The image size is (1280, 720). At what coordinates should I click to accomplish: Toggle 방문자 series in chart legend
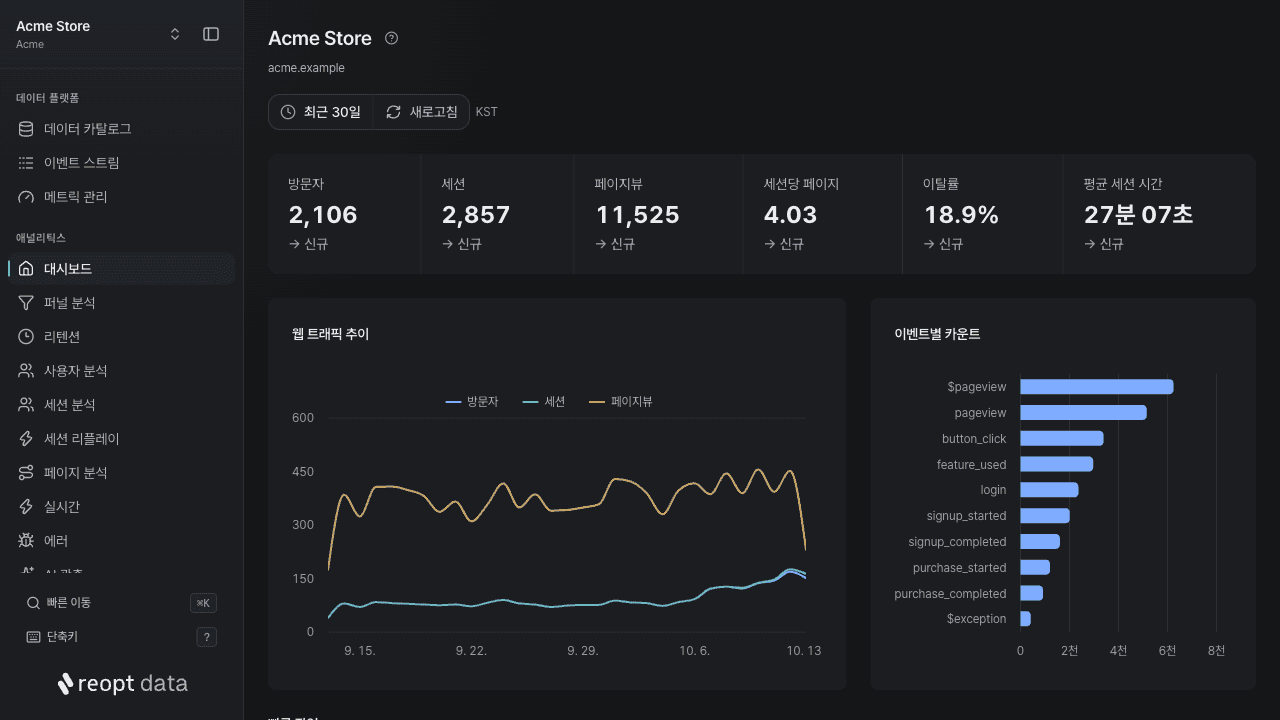coord(472,402)
